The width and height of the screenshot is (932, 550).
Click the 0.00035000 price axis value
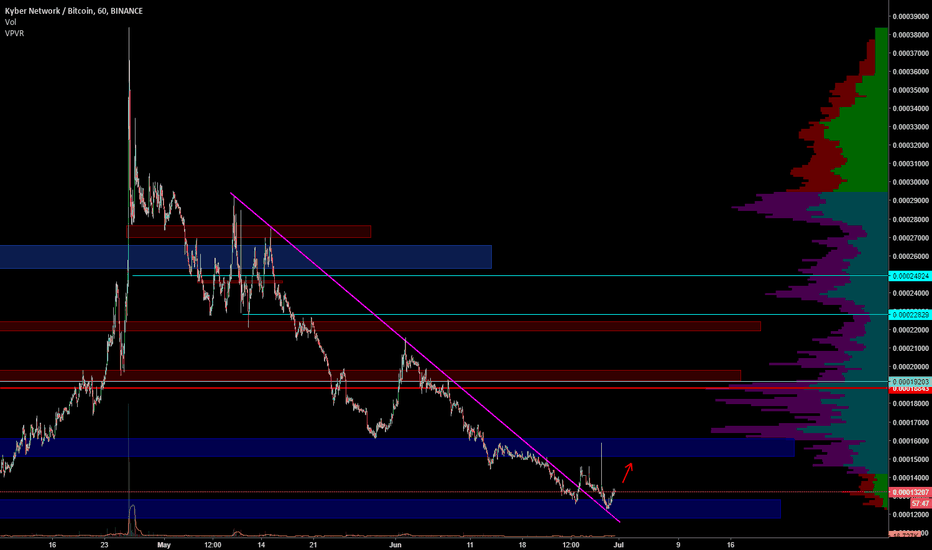pos(911,90)
